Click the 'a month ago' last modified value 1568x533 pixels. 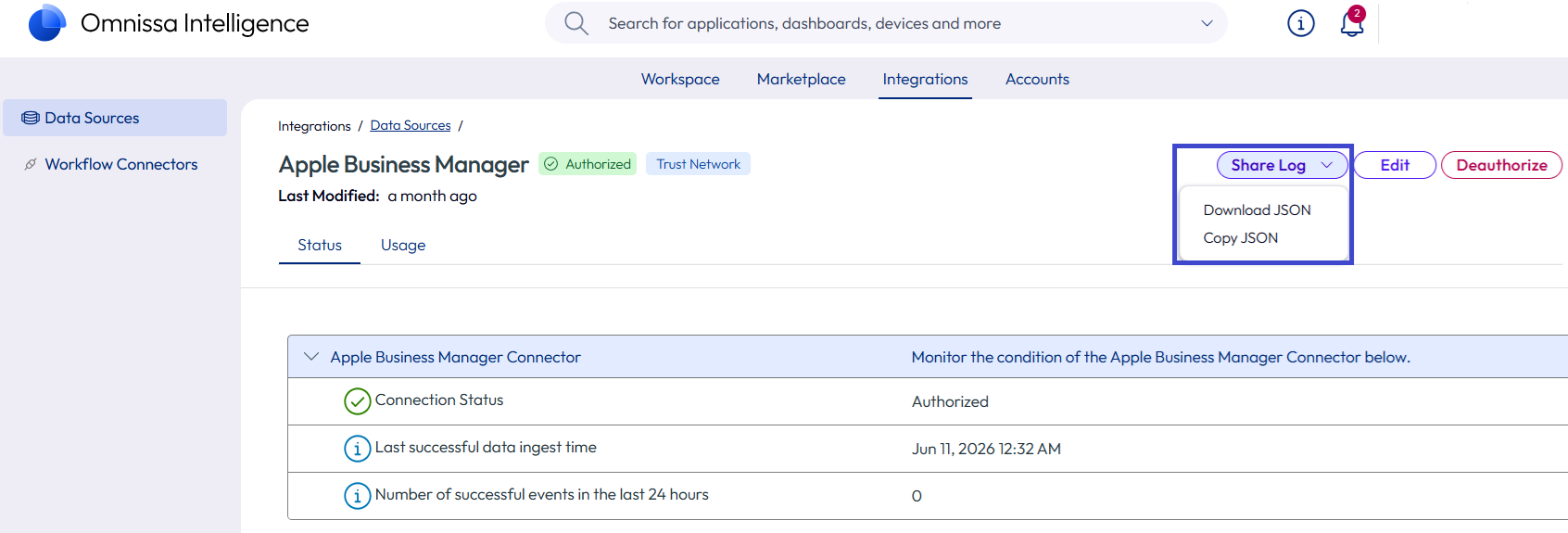click(x=432, y=197)
